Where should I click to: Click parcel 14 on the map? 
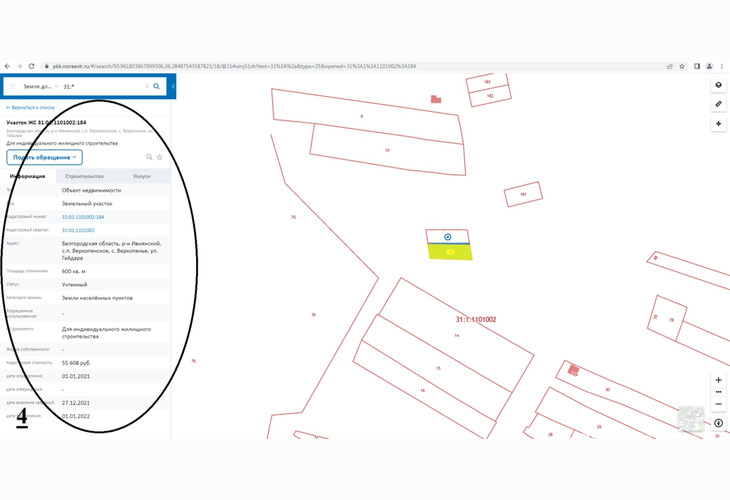pos(457,335)
